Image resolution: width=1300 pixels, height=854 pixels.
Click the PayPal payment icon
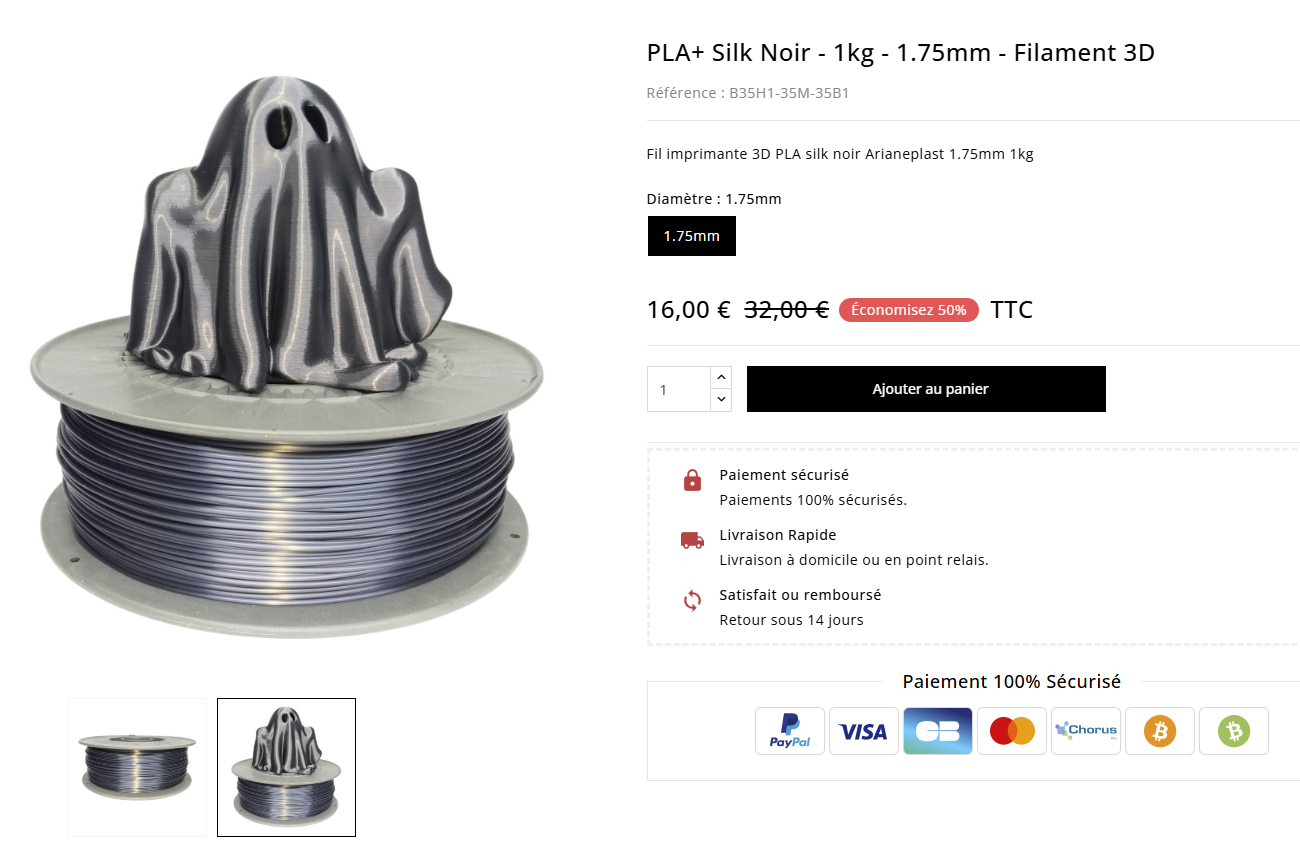click(x=790, y=731)
